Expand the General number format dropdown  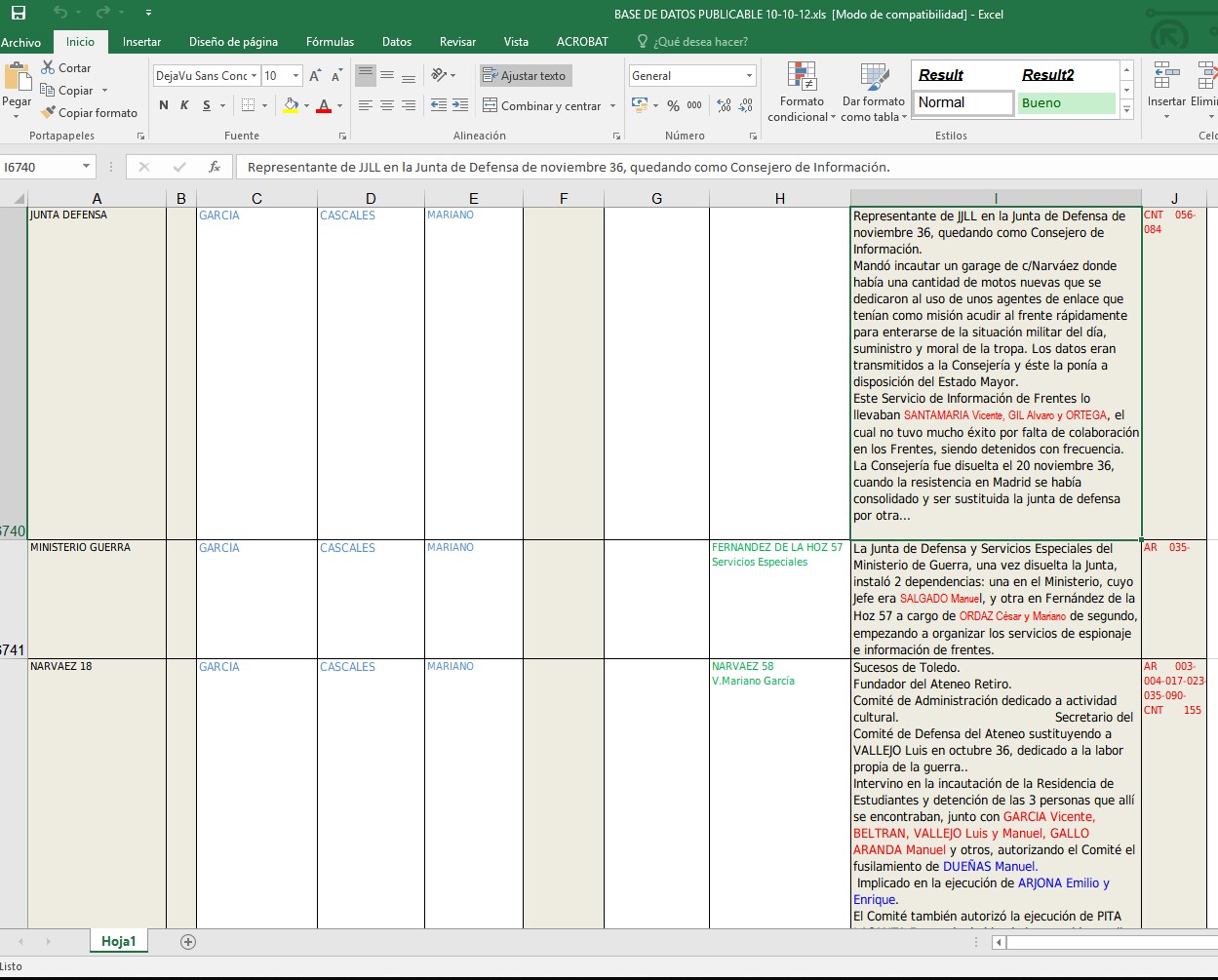[749, 76]
